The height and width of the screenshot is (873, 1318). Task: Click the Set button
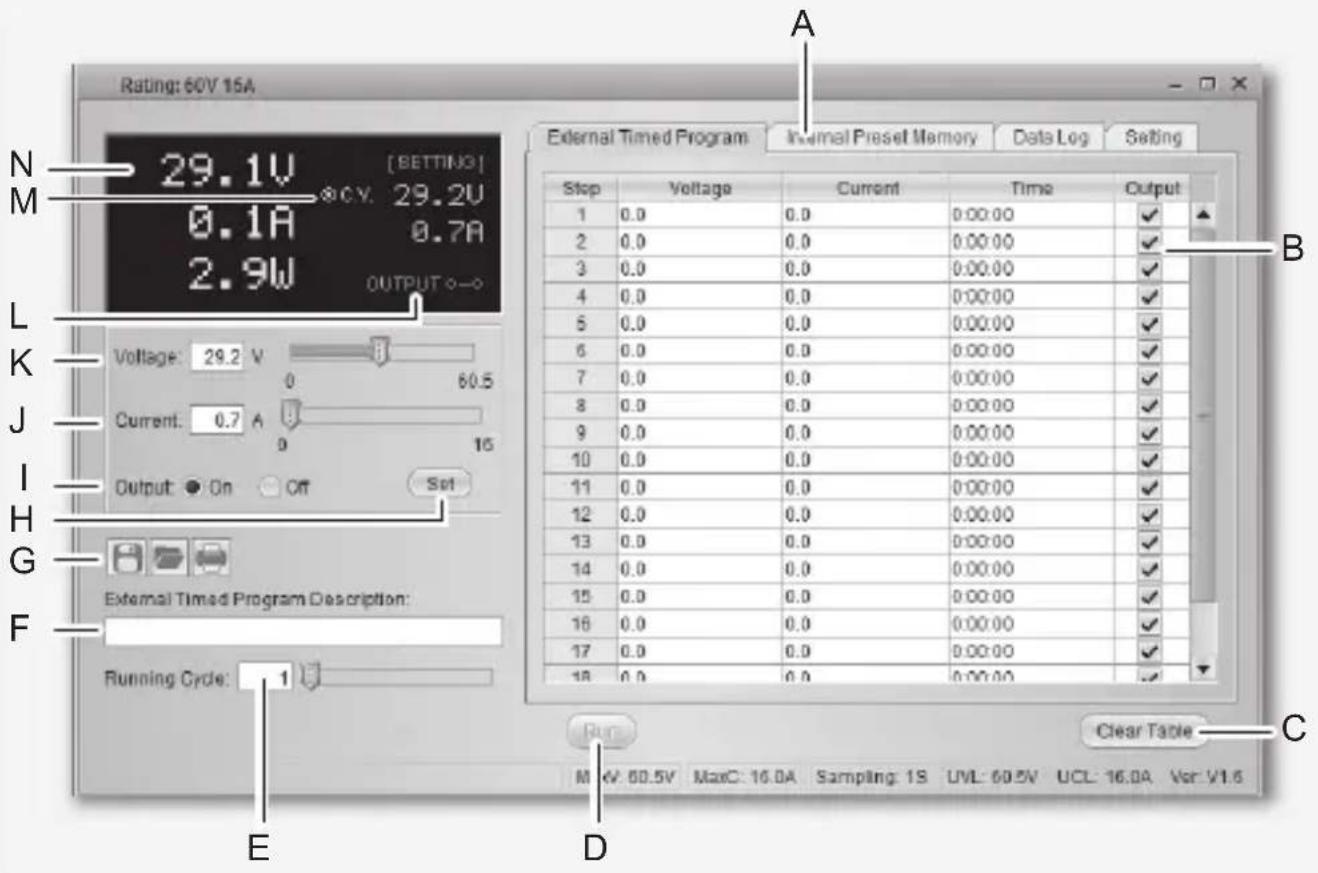440,484
